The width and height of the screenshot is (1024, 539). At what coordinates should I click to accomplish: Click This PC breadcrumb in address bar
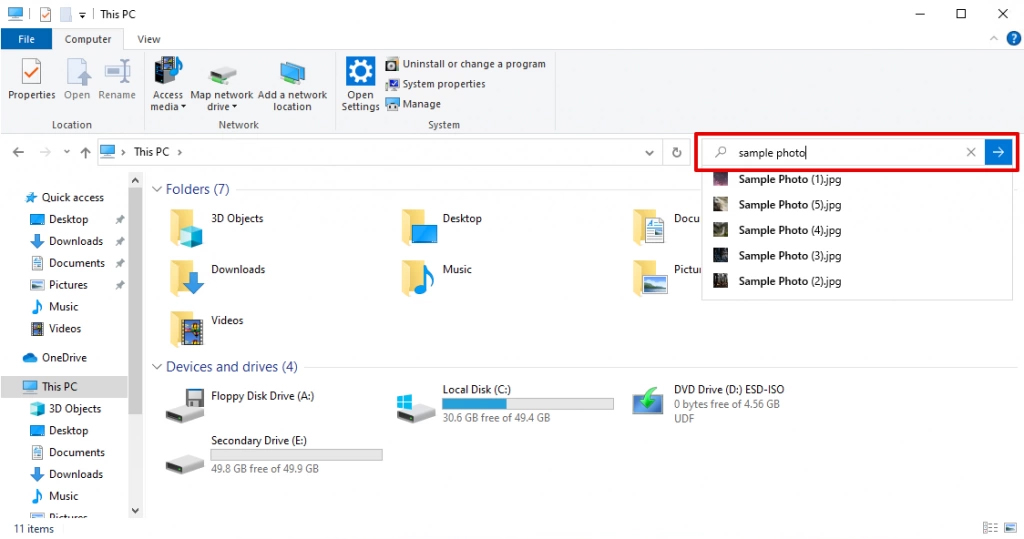[x=152, y=152]
